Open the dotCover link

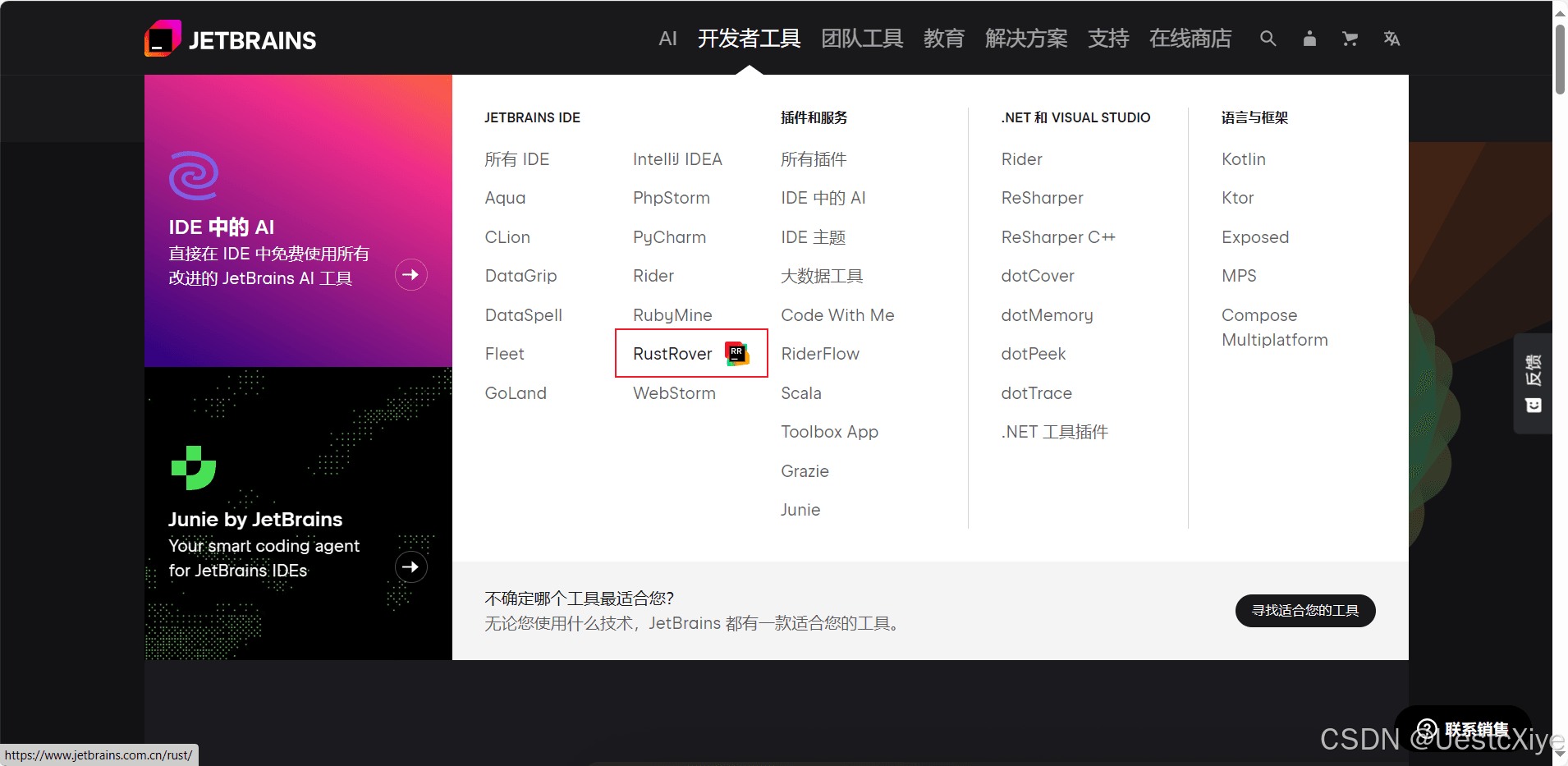click(x=1038, y=276)
